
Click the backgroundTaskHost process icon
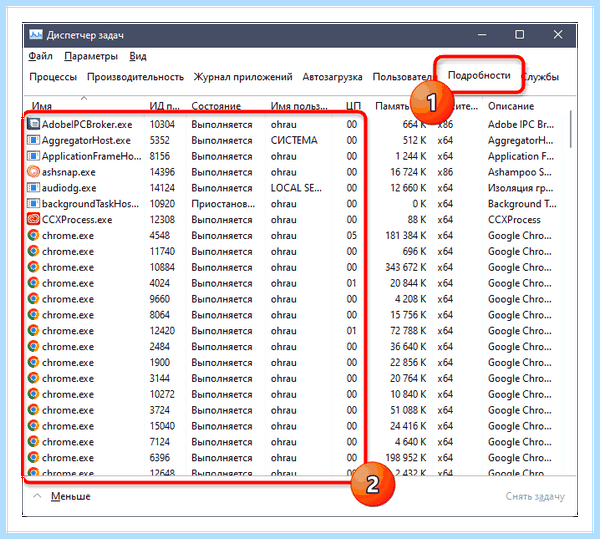point(34,203)
